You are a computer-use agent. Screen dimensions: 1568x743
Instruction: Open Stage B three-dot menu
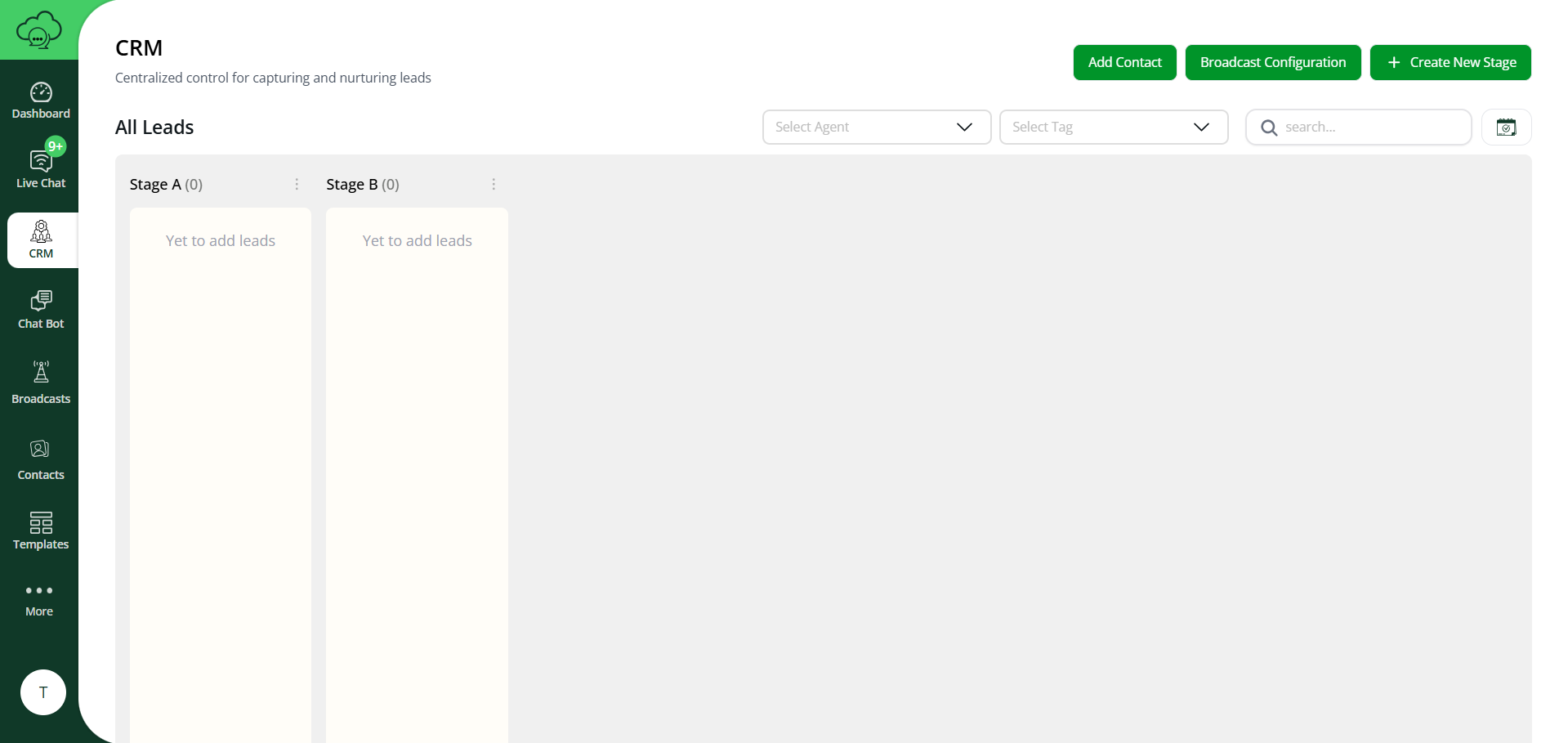point(494,185)
